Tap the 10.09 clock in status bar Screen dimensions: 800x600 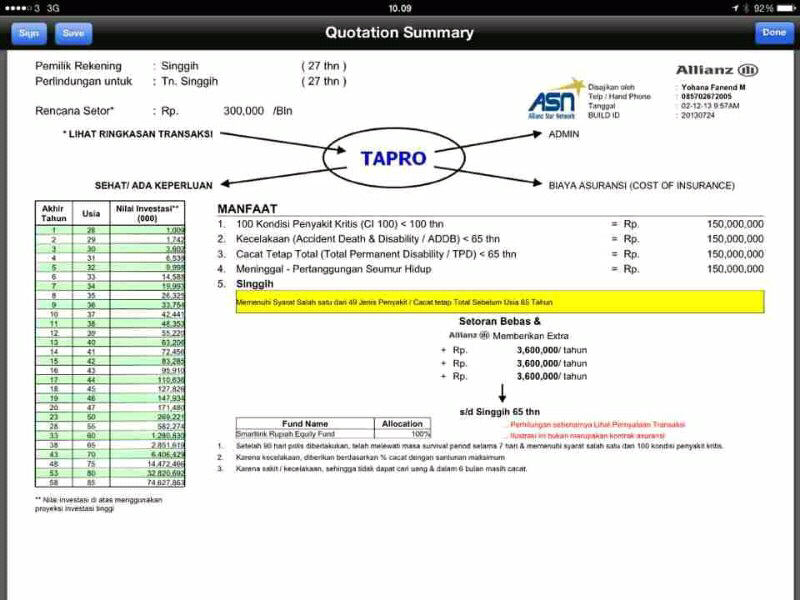[x=399, y=8]
